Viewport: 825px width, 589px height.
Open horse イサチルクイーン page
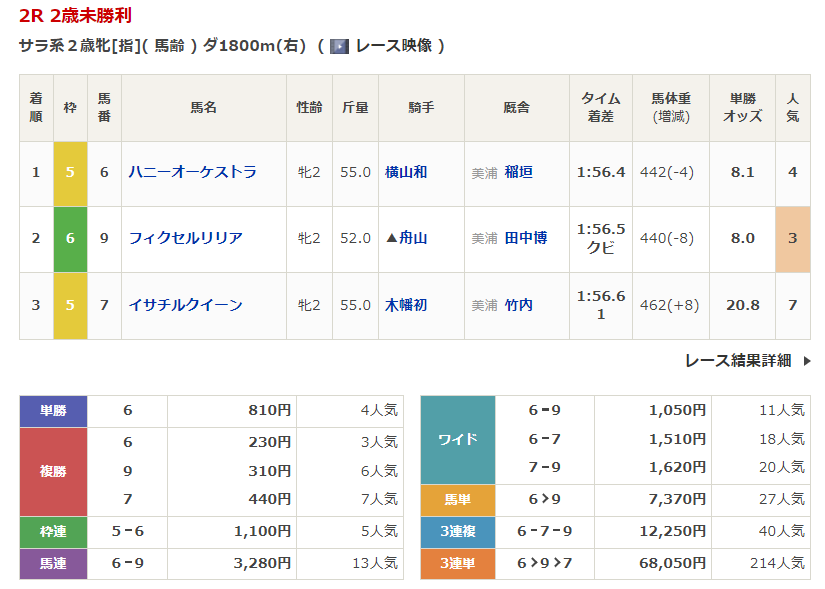coord(185,305)
